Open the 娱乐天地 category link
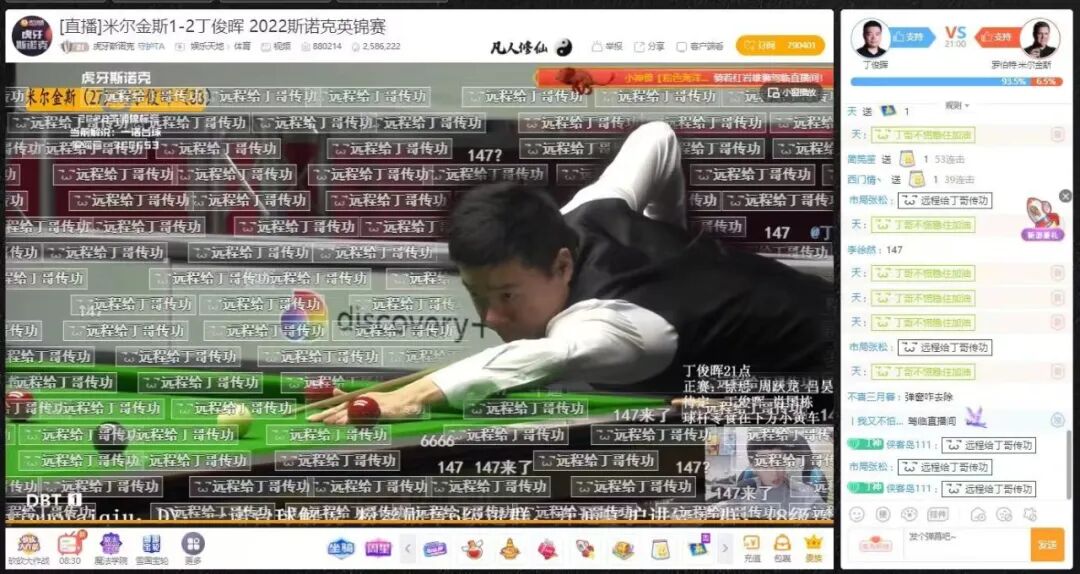The width and height of the screenshot is (1080, 574). click(209, 46)
